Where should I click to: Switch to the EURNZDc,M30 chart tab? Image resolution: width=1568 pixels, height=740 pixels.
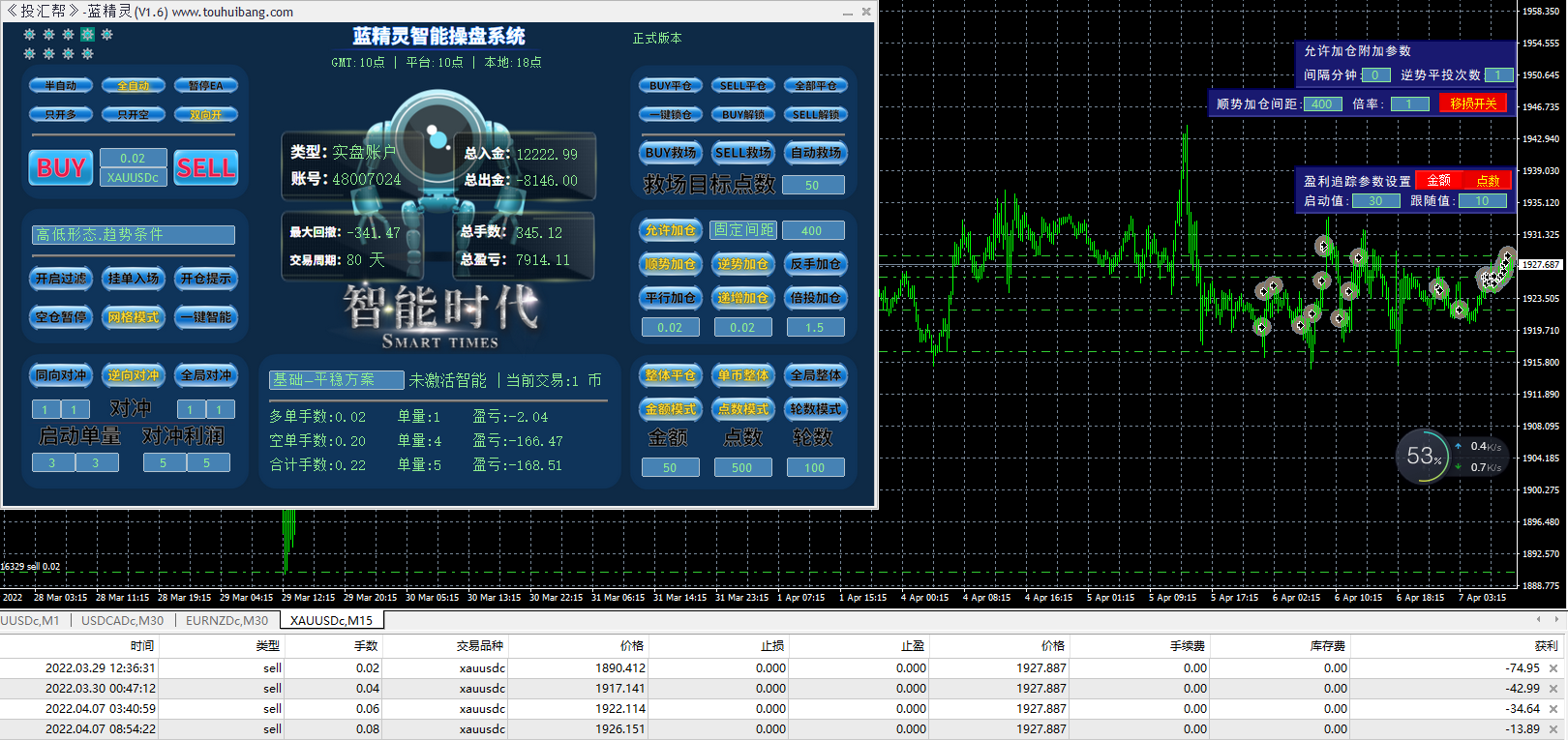click(227, 620)
